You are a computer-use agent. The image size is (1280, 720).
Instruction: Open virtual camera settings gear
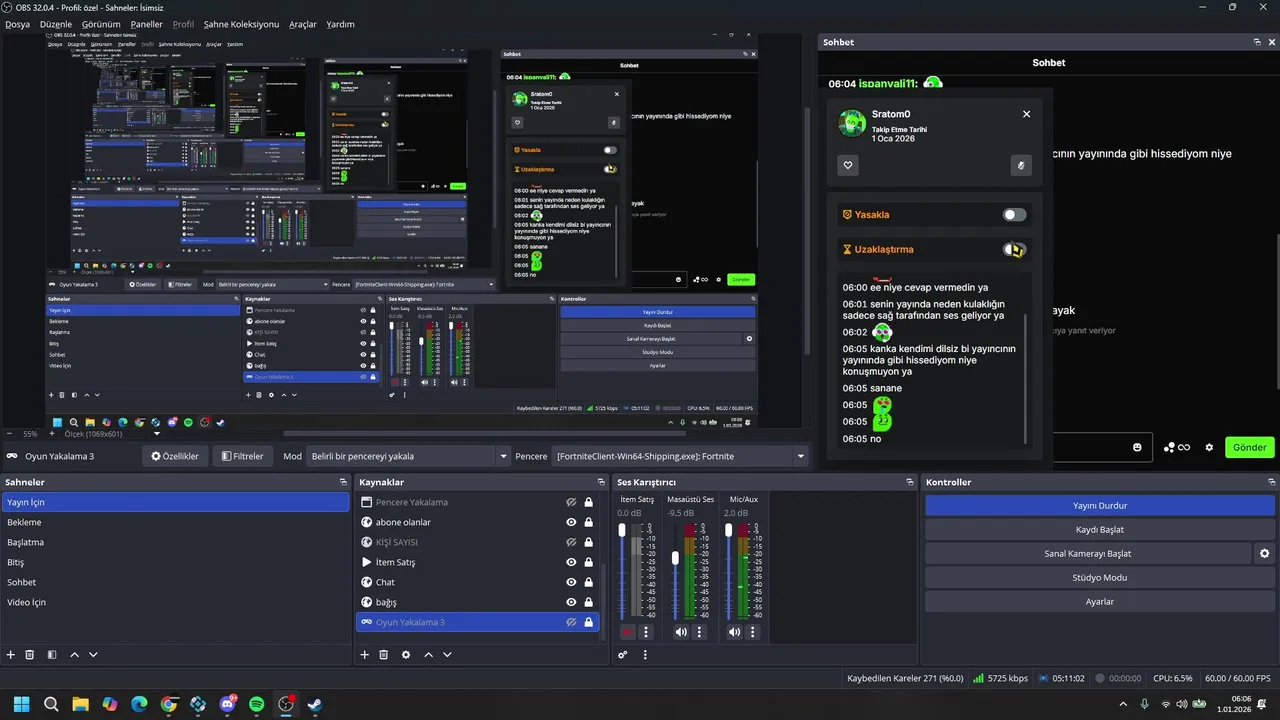(1265, 554)
